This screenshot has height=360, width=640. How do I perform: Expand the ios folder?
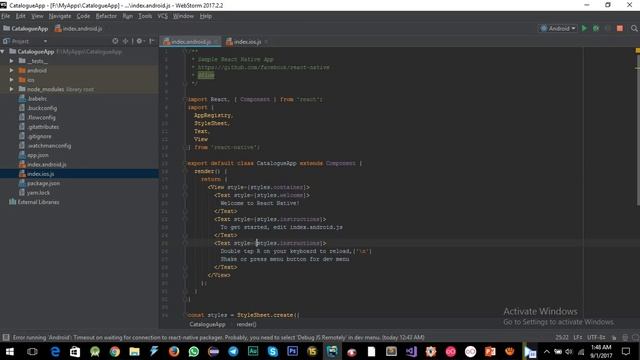[11, 80]
